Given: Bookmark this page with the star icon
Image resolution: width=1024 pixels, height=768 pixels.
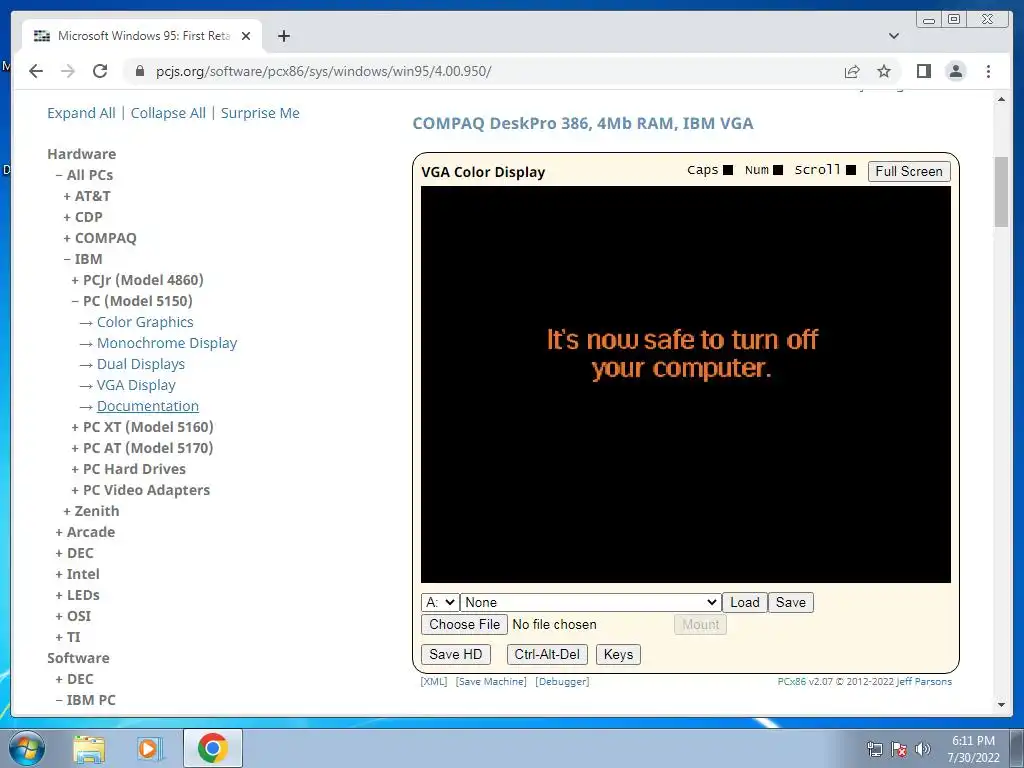Looking at the screenshot, I should (884, 71).
